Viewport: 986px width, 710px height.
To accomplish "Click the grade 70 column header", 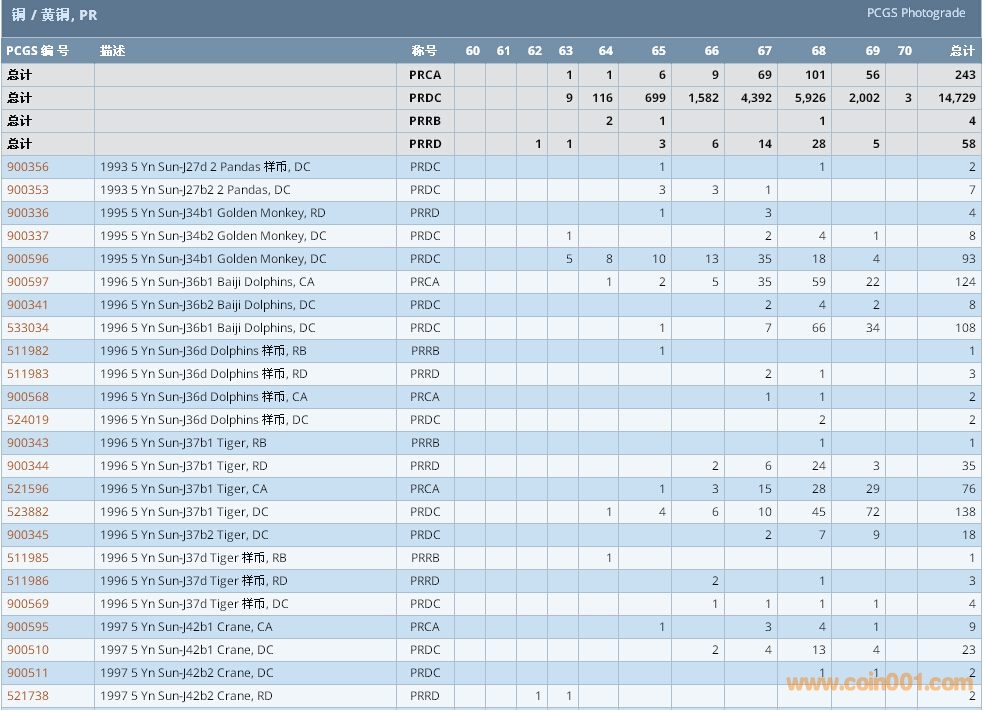I will tap(904, 51).
